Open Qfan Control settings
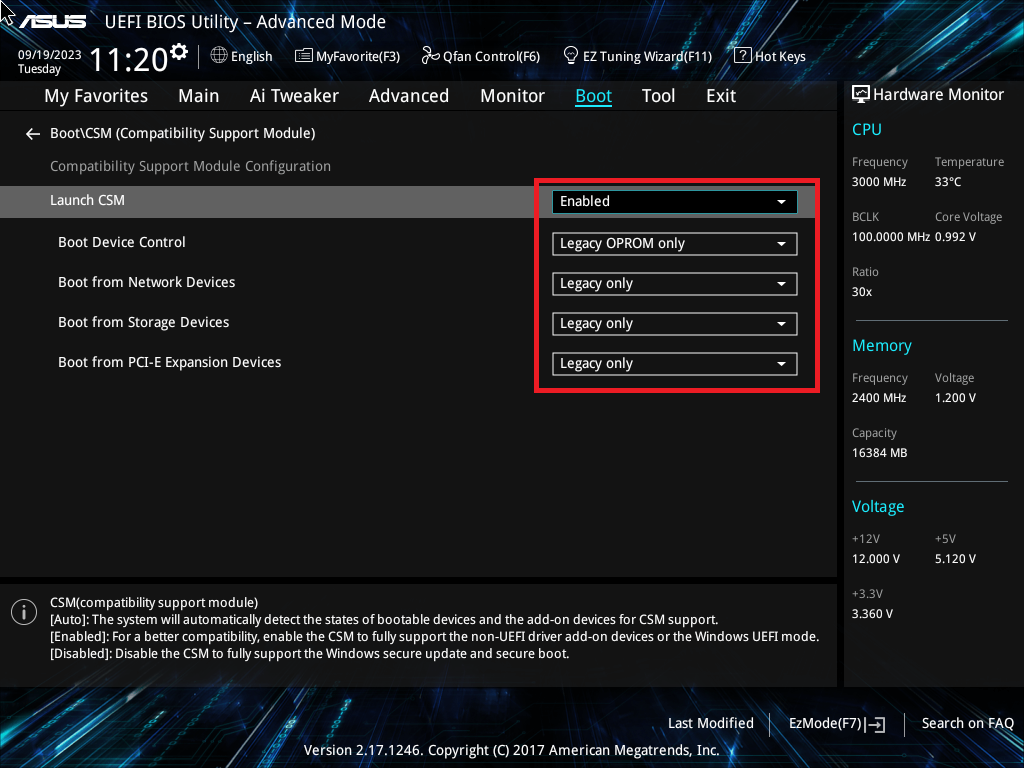Screen dimensions: 1024x768 [480, 56]
